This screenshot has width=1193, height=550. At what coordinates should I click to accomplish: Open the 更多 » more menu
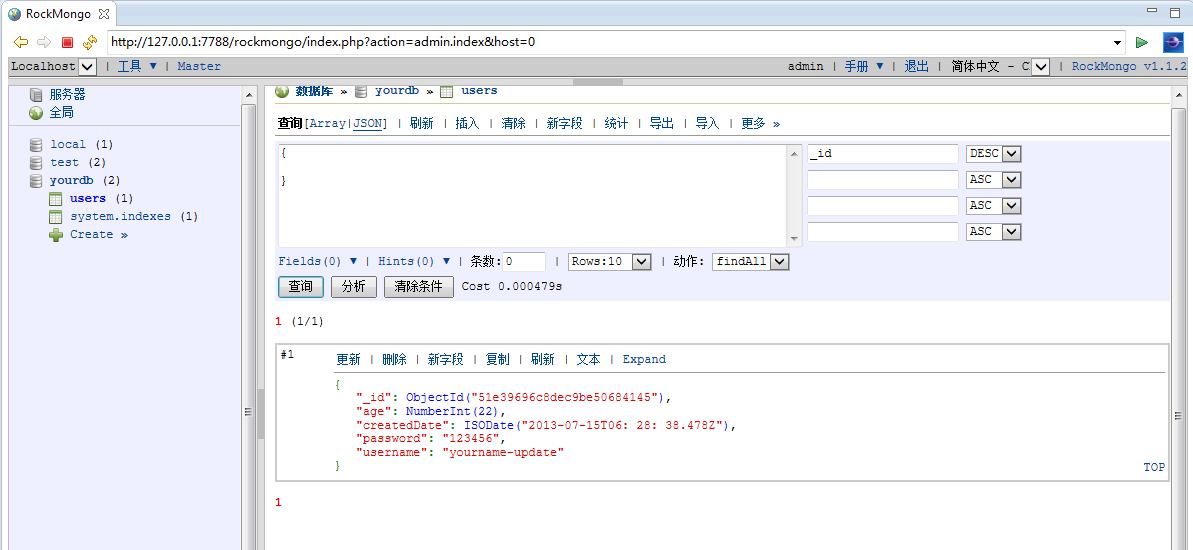coord(761,124)
